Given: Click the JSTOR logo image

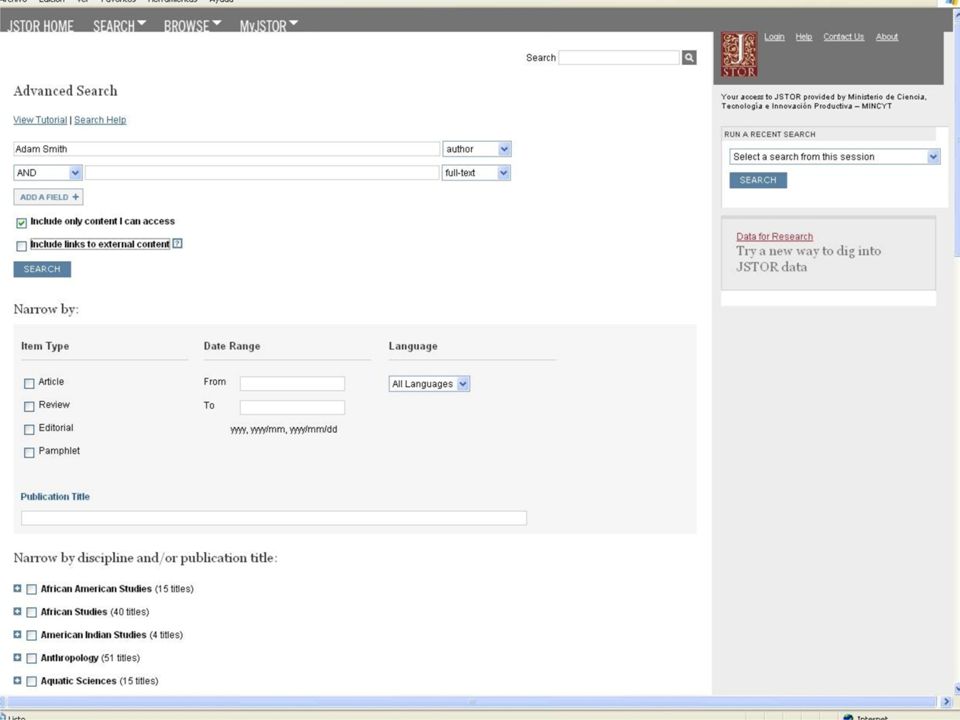Looking at the screenshot, I should pyautogui.click(x=739, y=55).
